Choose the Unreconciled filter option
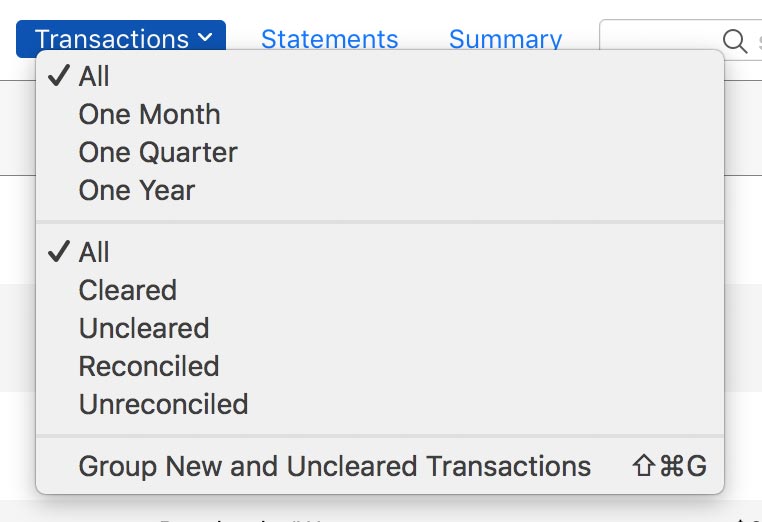The image size is (762, 522). (163, 405)
